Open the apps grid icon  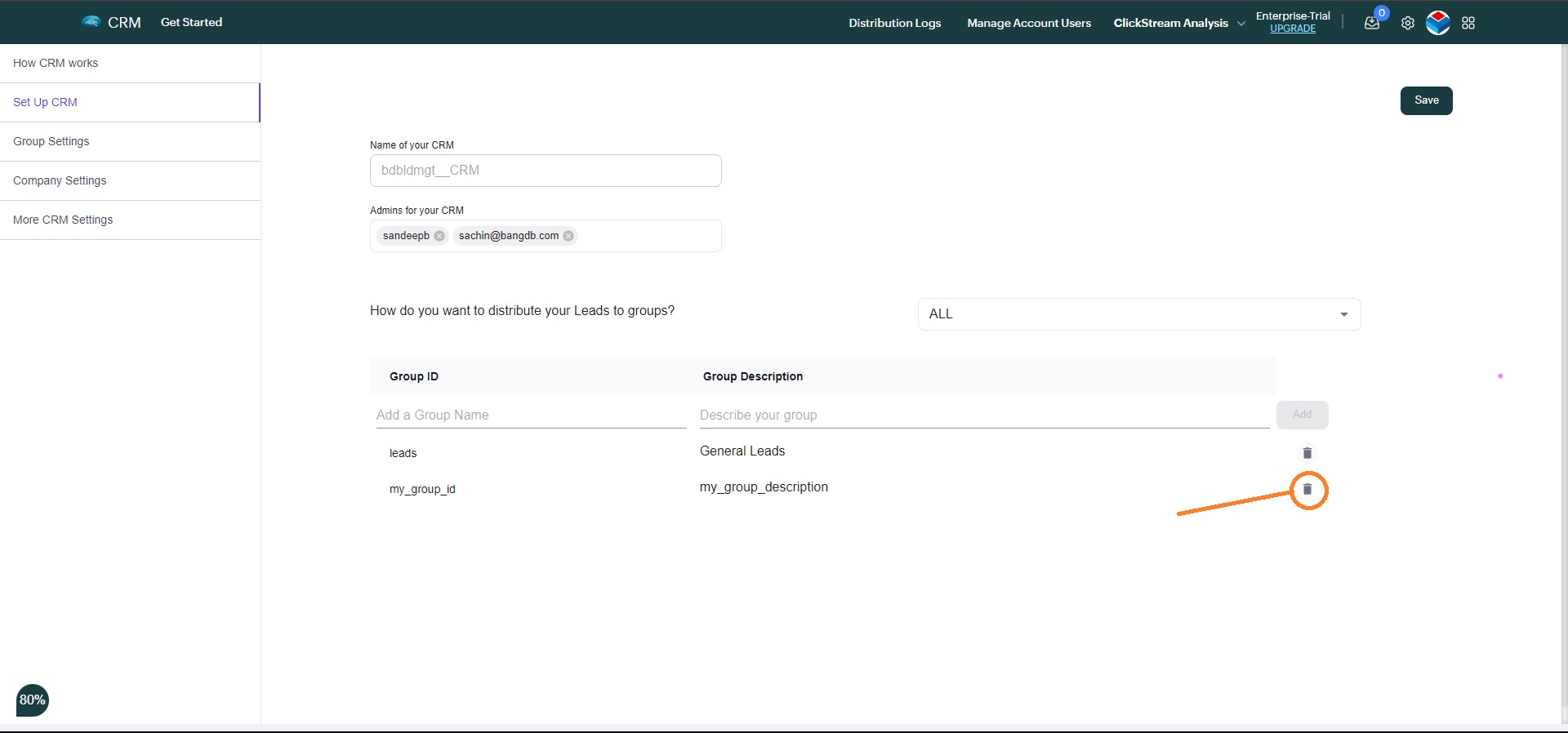click(1468, 23)
